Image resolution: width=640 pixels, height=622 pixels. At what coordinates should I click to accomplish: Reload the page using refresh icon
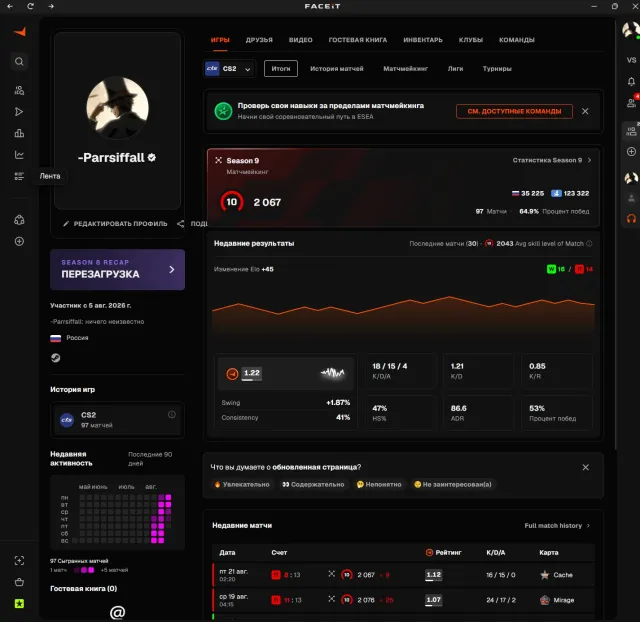pos(30,6)
